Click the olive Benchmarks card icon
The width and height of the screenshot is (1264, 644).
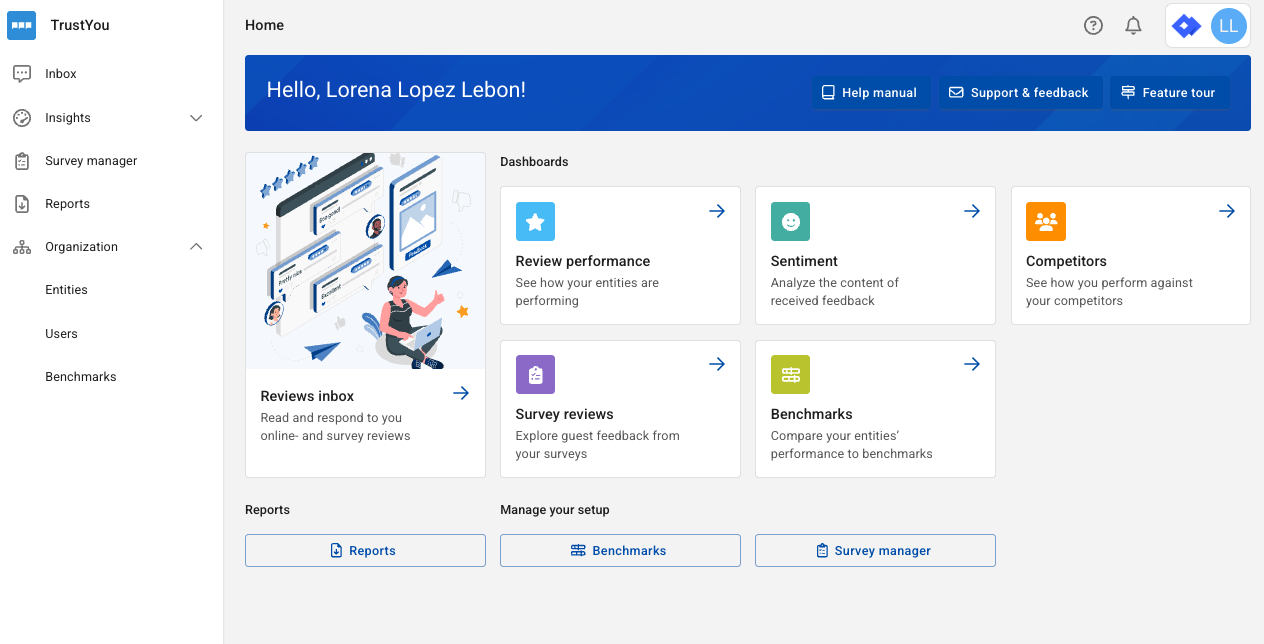[x=790, y=375]
